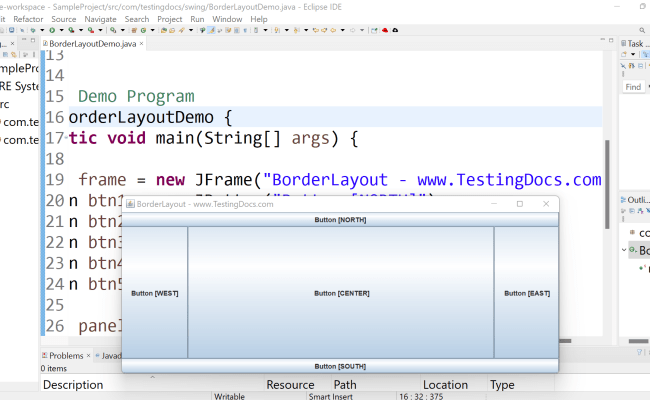Minimize the editor area
Viewport: 650px width, 400px height.
coord(602,40)
